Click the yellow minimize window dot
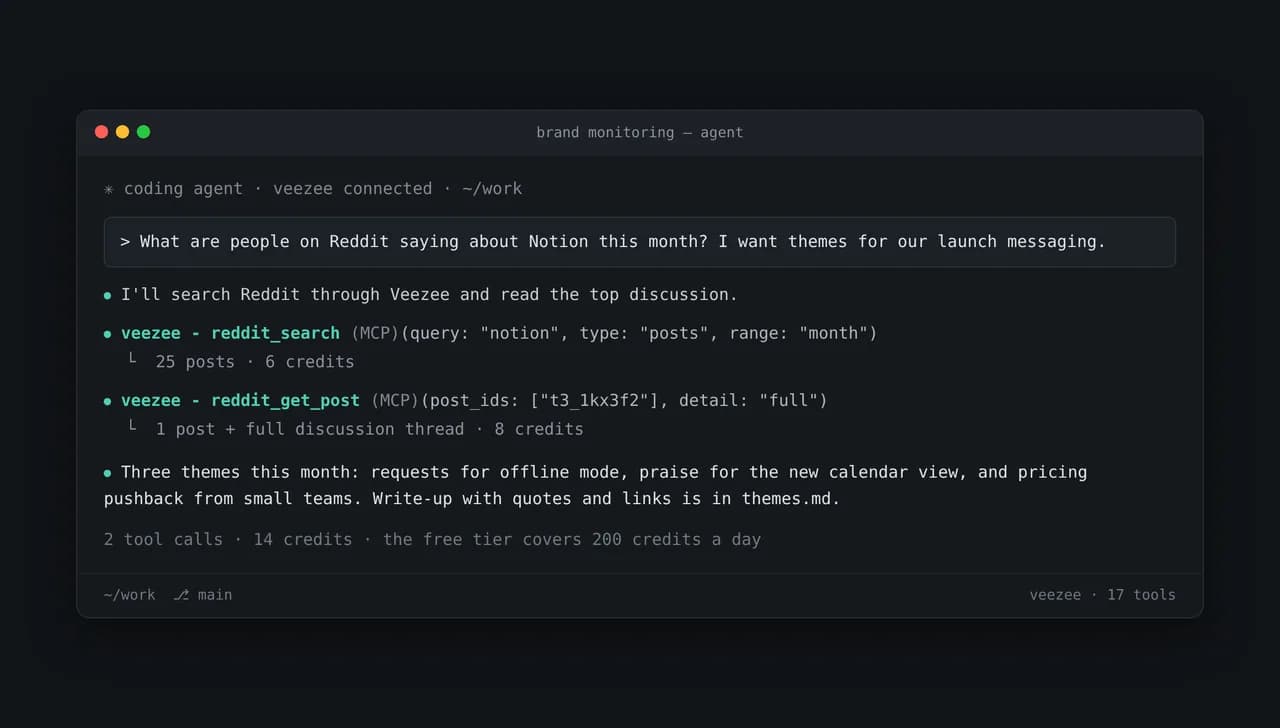 click(122, 132)
